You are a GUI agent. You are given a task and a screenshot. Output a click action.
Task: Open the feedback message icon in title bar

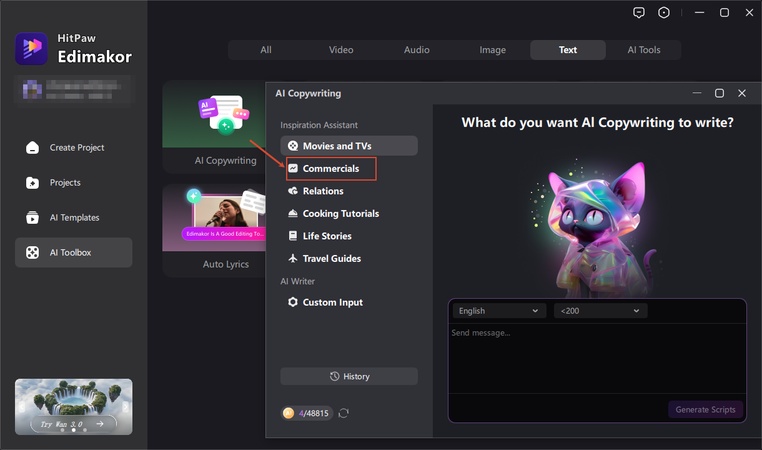(x=639, y=13)
